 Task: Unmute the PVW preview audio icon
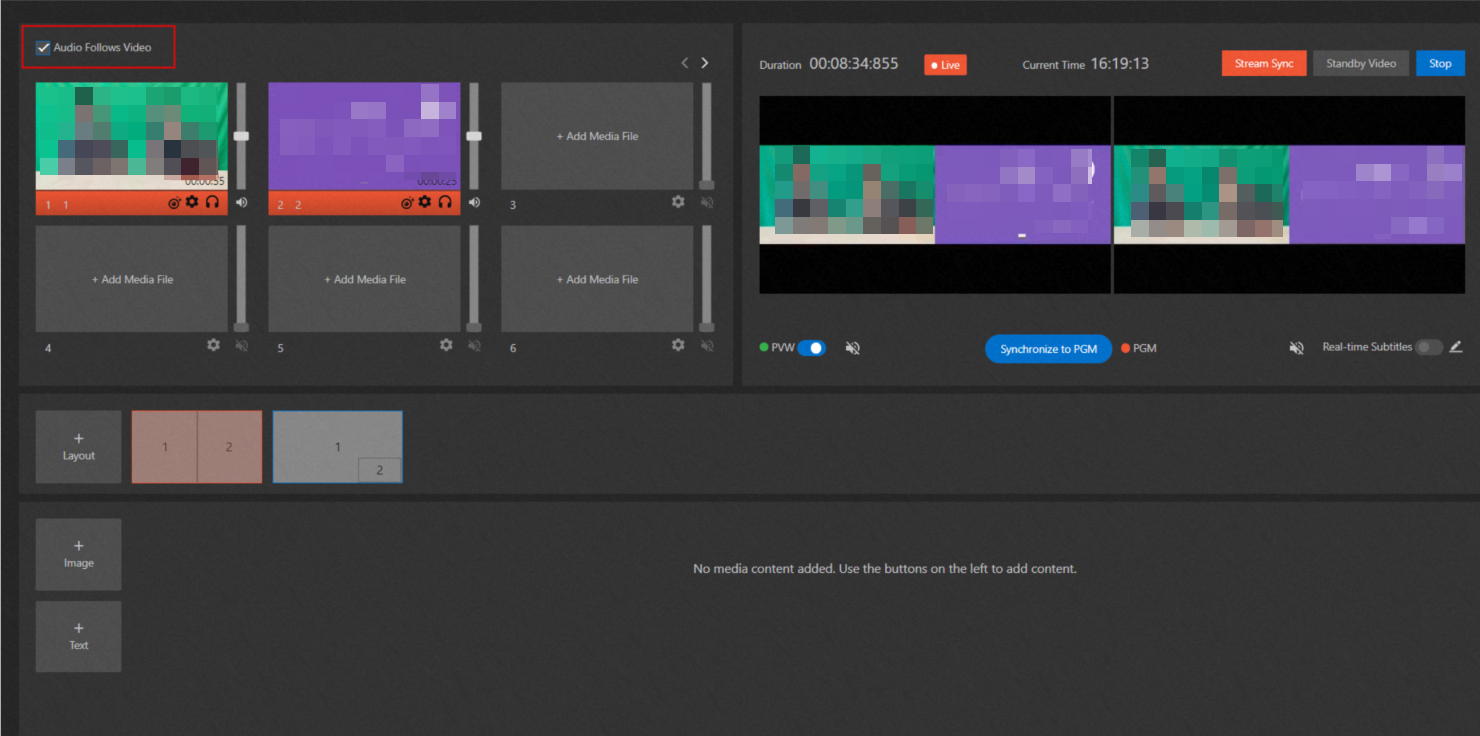tap(852, 348)
